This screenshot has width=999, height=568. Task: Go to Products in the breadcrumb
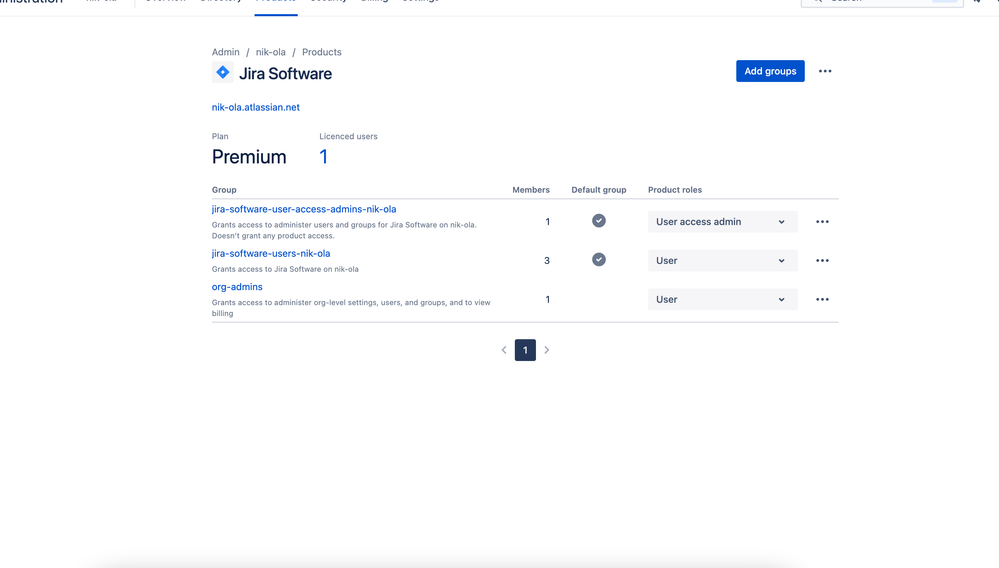tap(322, 52)
